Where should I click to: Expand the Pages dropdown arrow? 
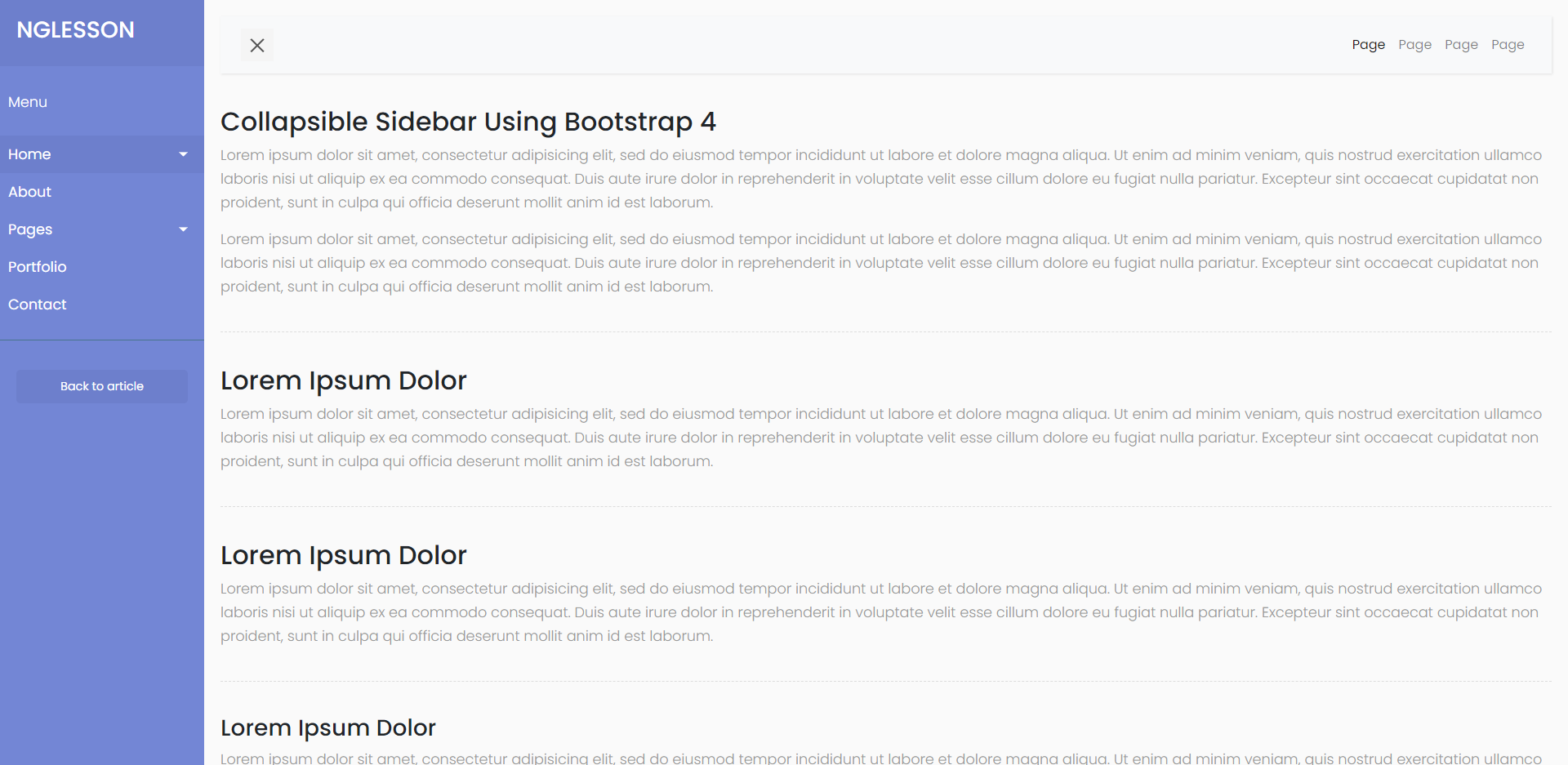[x=183, y=229]
